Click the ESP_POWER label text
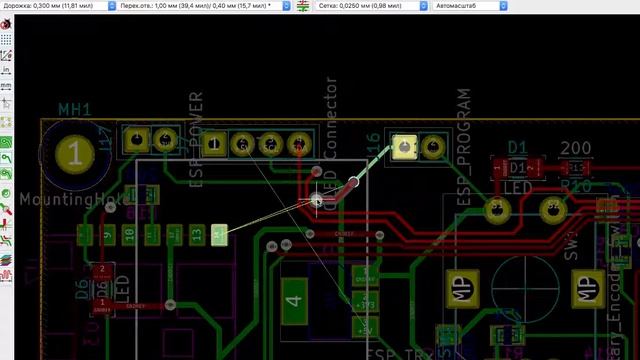Image resolution: width=640 pixels, height=360 pixels. pyautogui.click(x=196, y=139)
